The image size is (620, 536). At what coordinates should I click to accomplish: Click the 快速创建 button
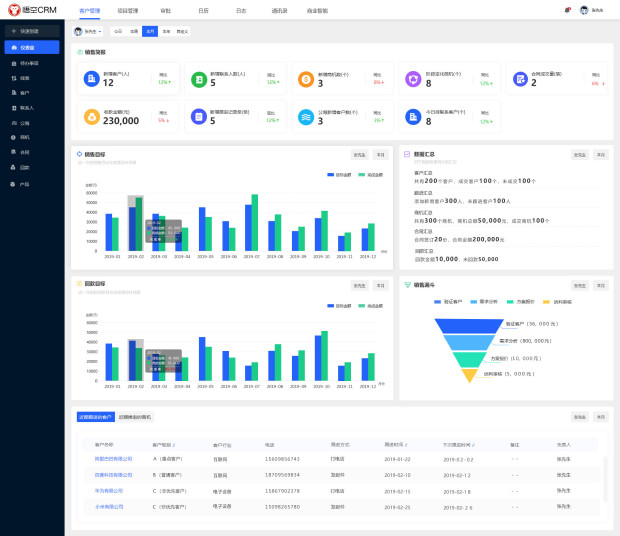click(x=32, y=31)
